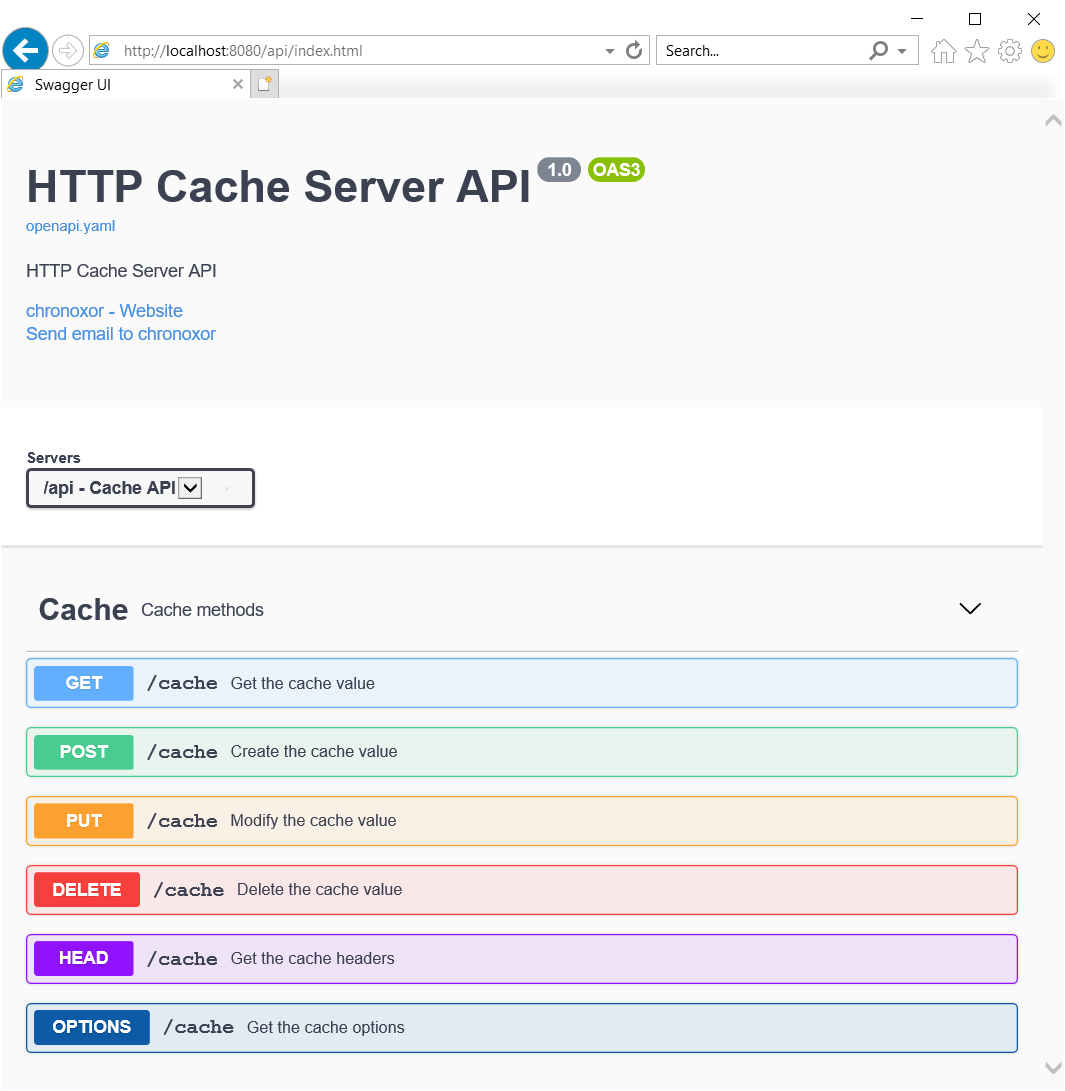Open Favorites with the star icon
The width and height of the screenshot is (1065, 1091).
[x=977, y=51]
